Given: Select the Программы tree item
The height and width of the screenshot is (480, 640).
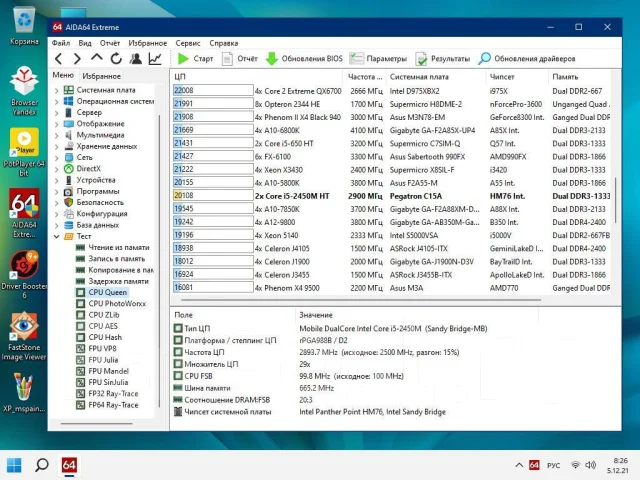Looking at the screenshot, I should [98, 191].
